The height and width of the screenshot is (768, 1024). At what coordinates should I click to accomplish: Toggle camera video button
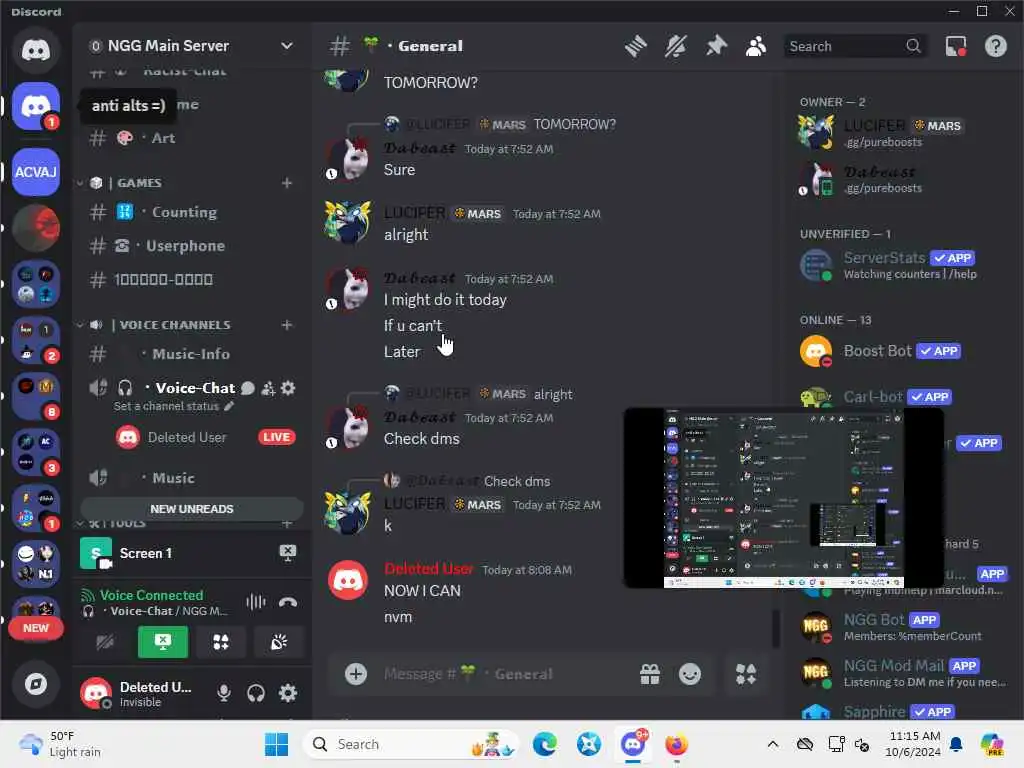pyautogui.click(x=105, y=643)
